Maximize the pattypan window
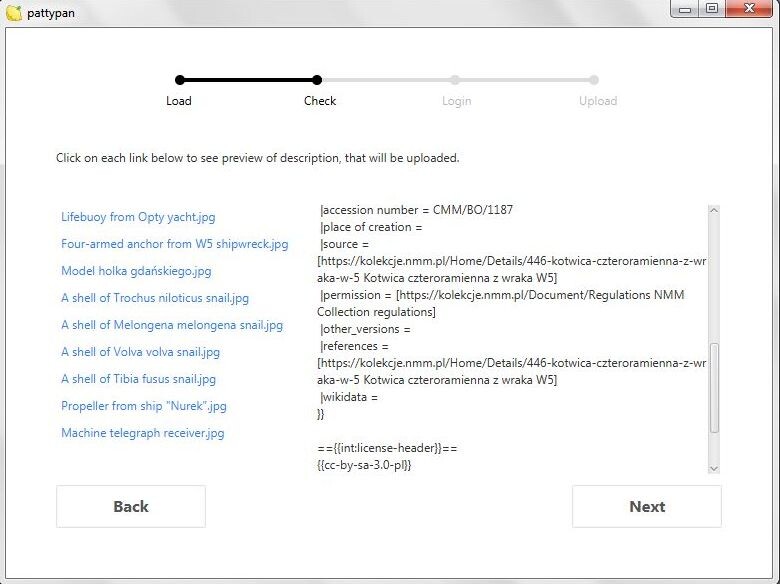 point(712,9)
